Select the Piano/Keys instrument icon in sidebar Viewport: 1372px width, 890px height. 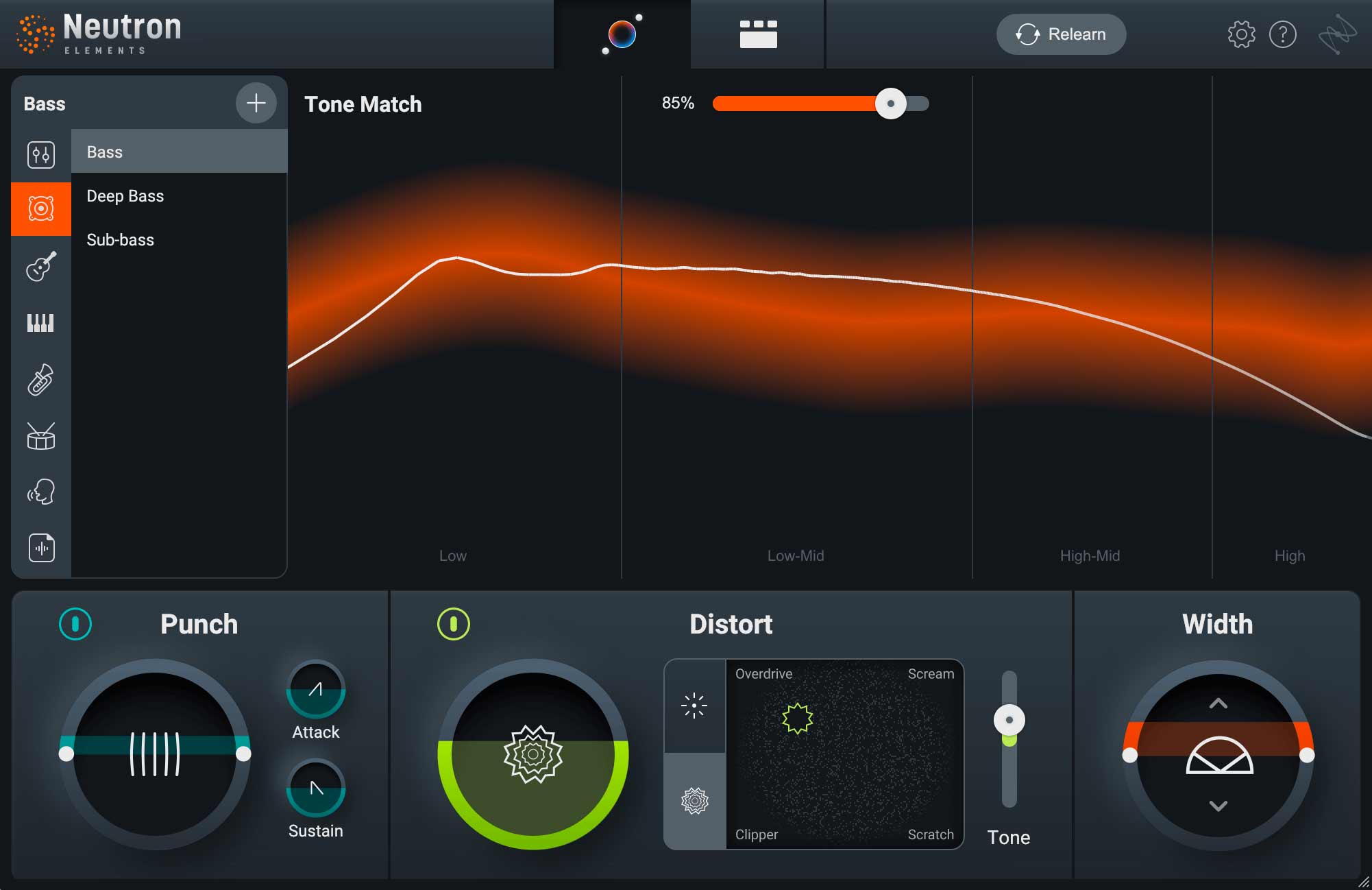tap(41, 323)
